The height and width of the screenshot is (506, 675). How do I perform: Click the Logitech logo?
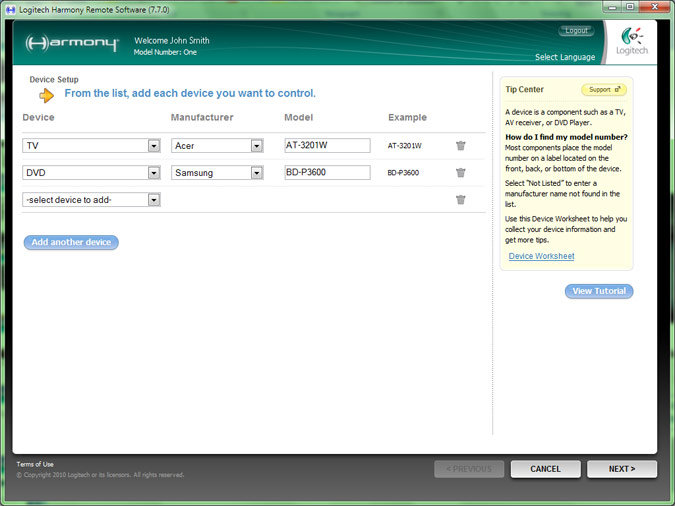click(x=632, y=41)
